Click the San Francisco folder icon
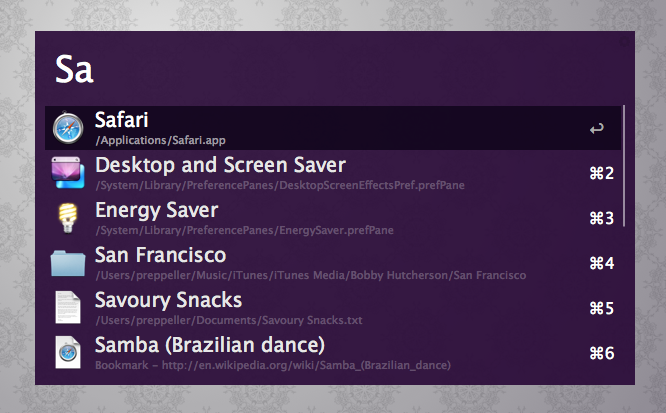Screen dimensions: 666x413 click(69, 262)
